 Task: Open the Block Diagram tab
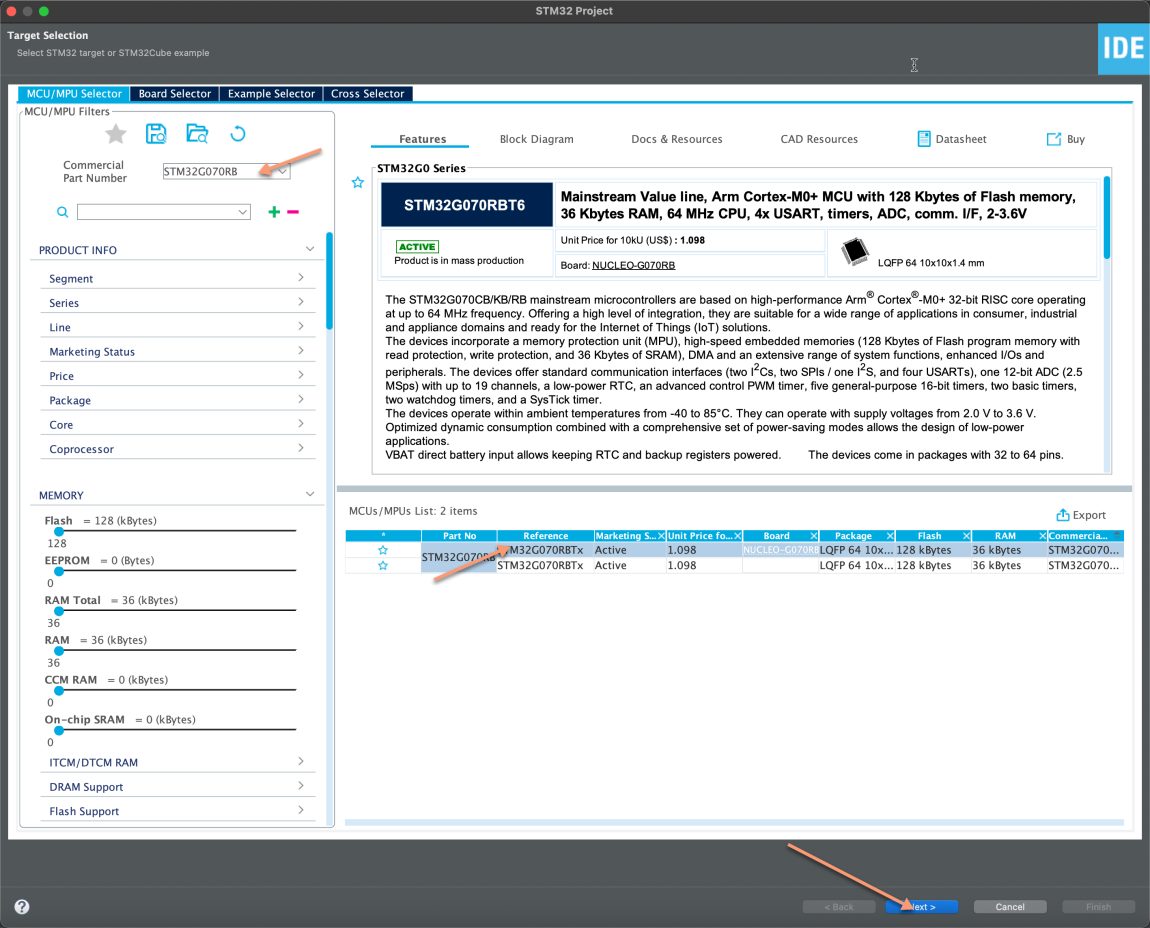(536, 139)
